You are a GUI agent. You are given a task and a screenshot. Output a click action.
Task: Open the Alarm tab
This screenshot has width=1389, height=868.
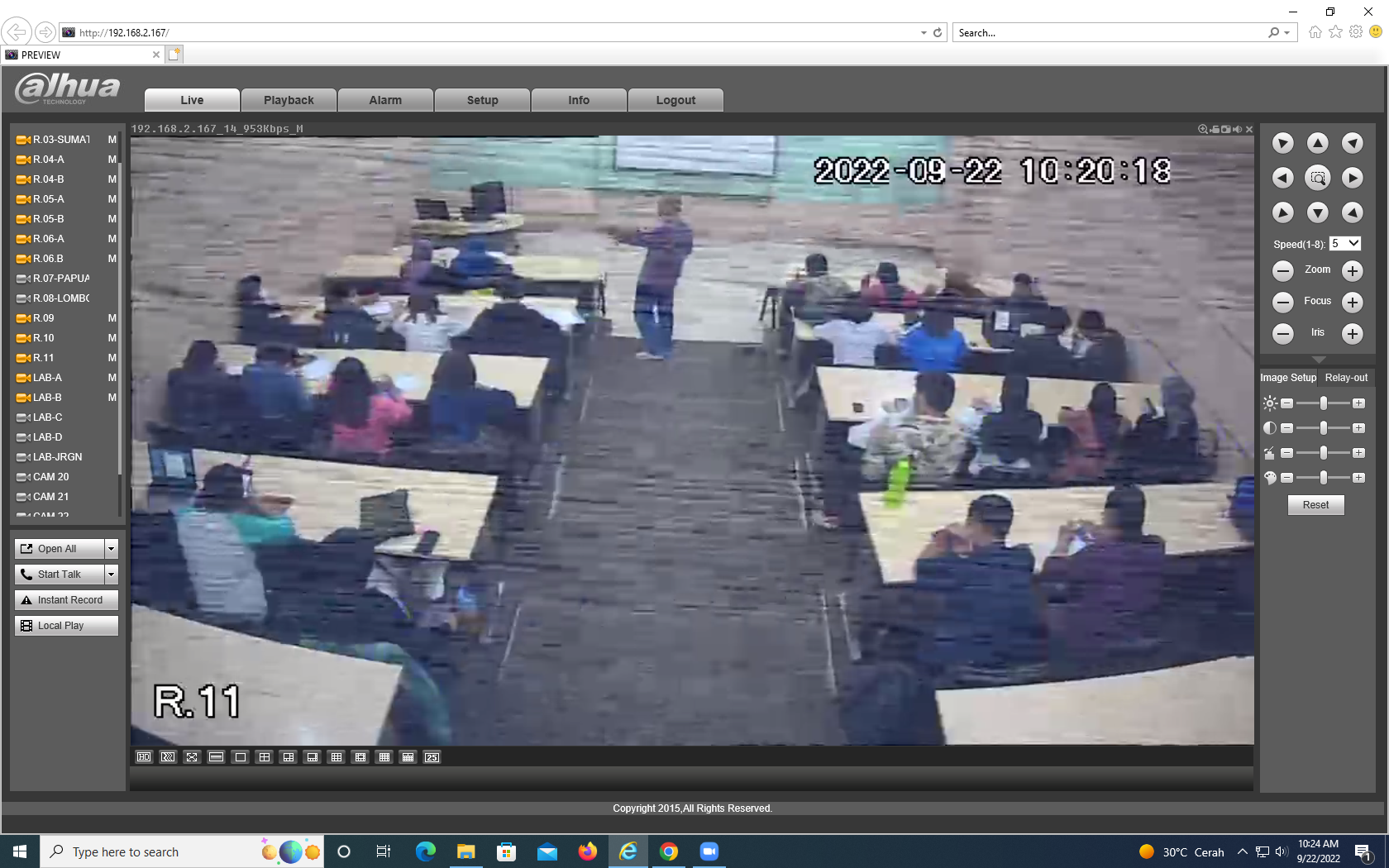pos(385,100)
